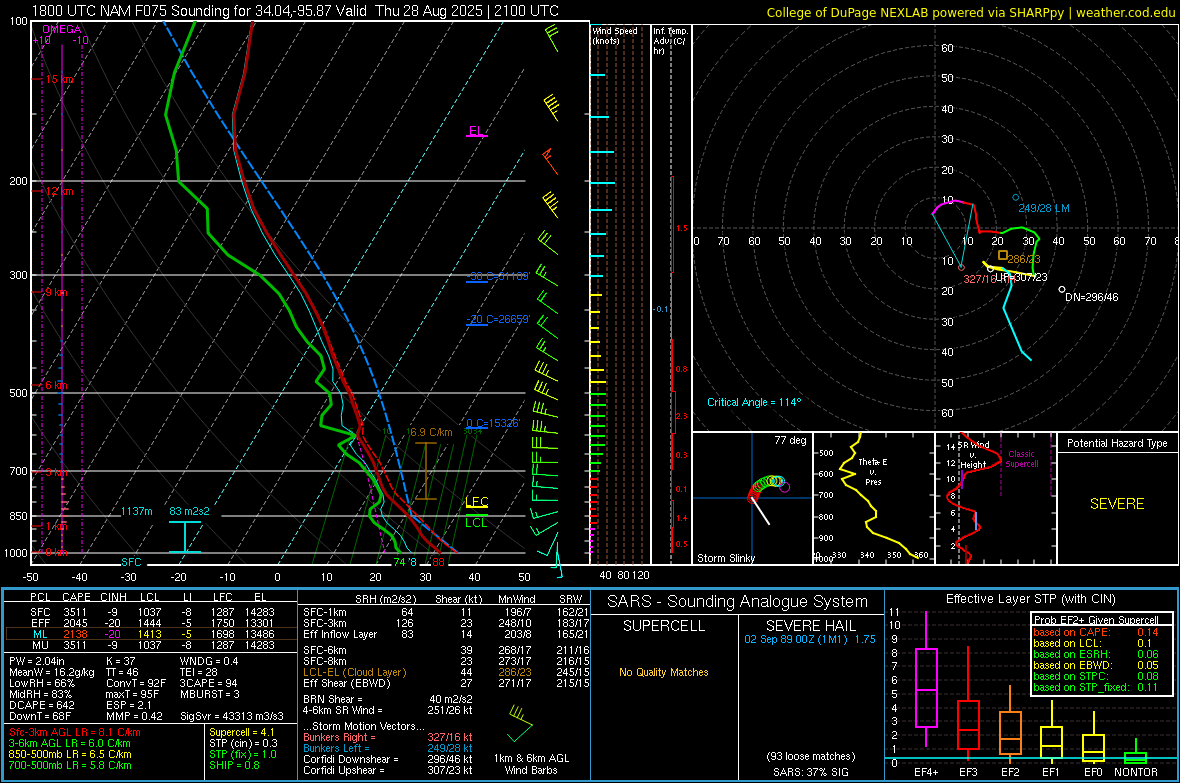Click the 'PW = 2.04in' value
The height and width of the screenshot is (783, 1180).
pyautogui.click(x=39, y=661)
